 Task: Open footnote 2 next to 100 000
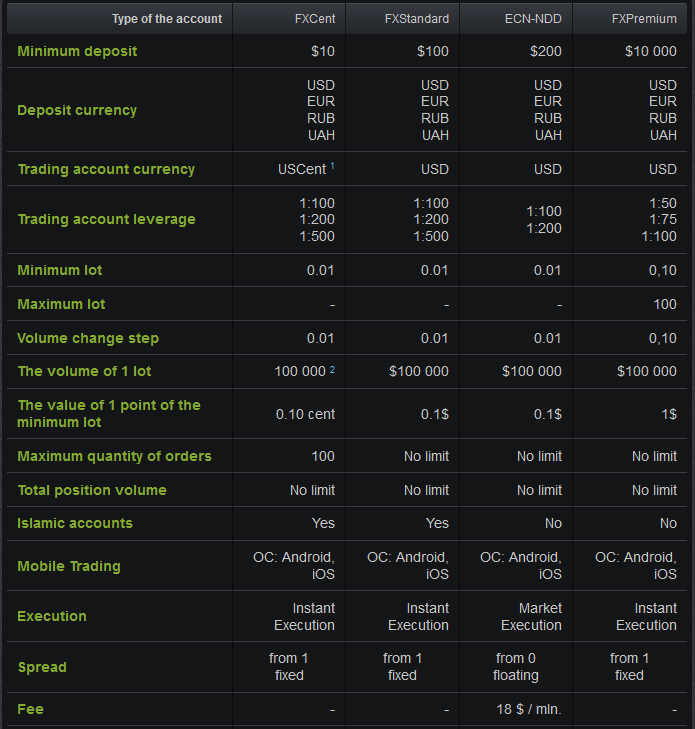(332, 370)
